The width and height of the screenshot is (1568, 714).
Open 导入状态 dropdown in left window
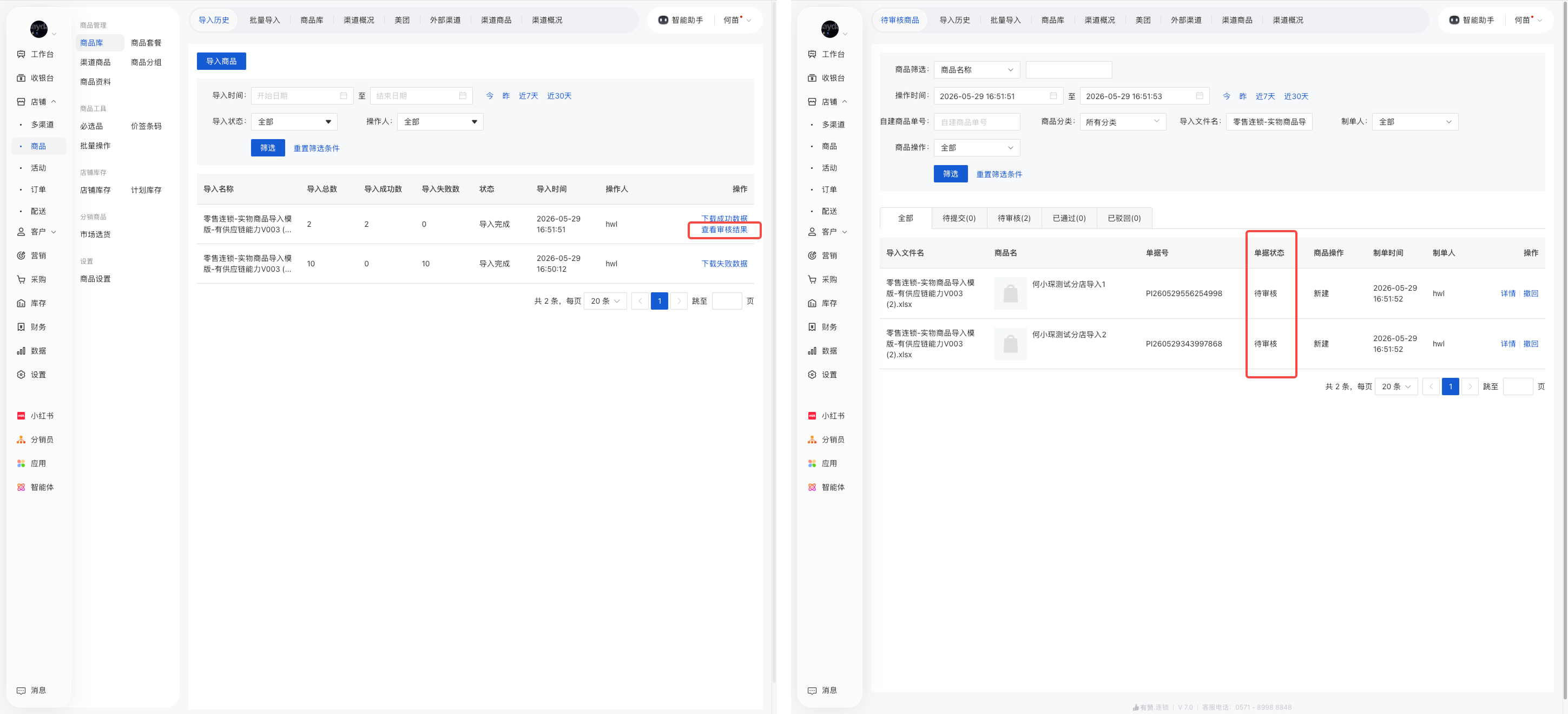(293, 122)
